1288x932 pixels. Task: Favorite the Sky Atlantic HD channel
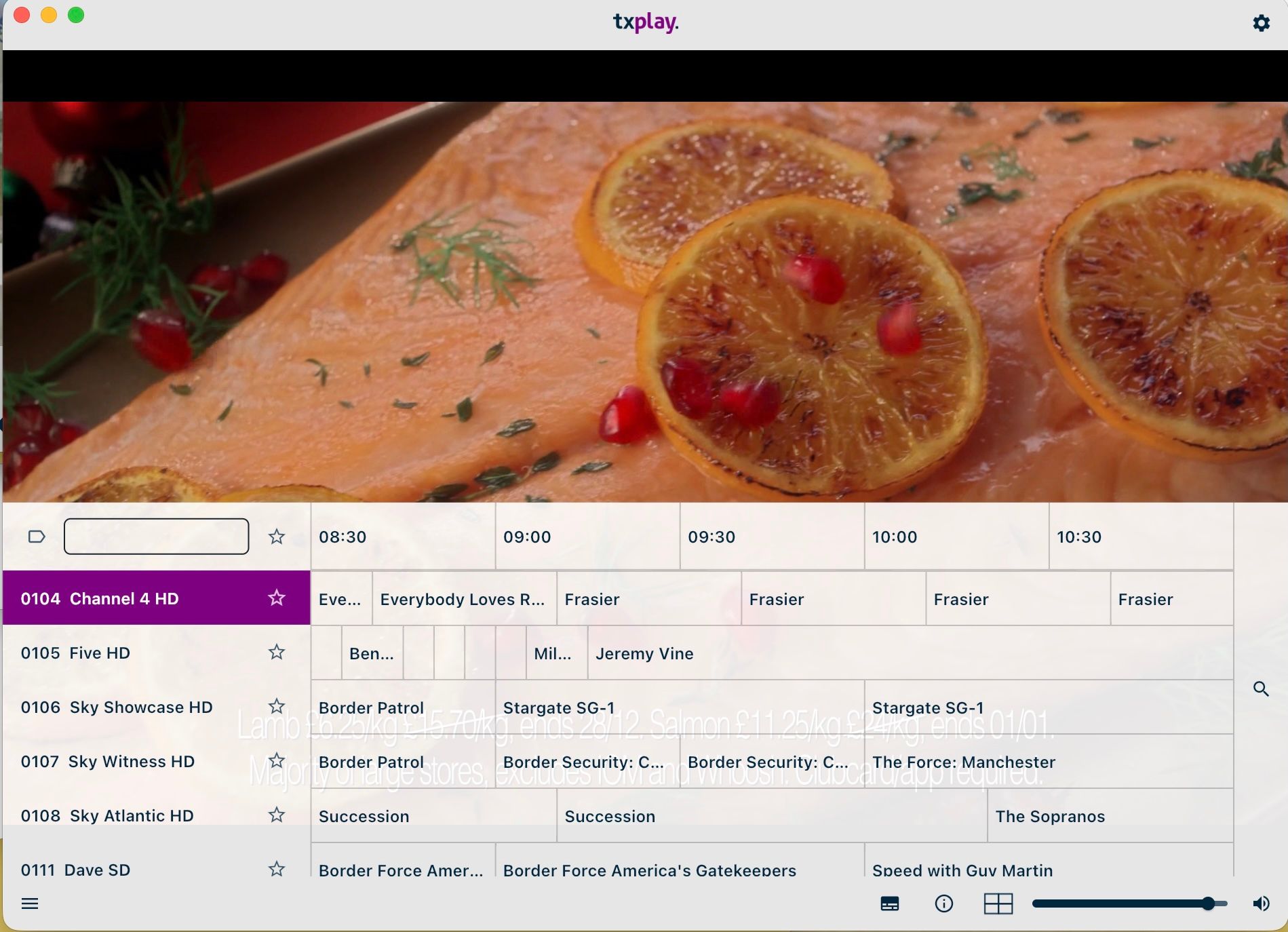(x=277, y=815)
